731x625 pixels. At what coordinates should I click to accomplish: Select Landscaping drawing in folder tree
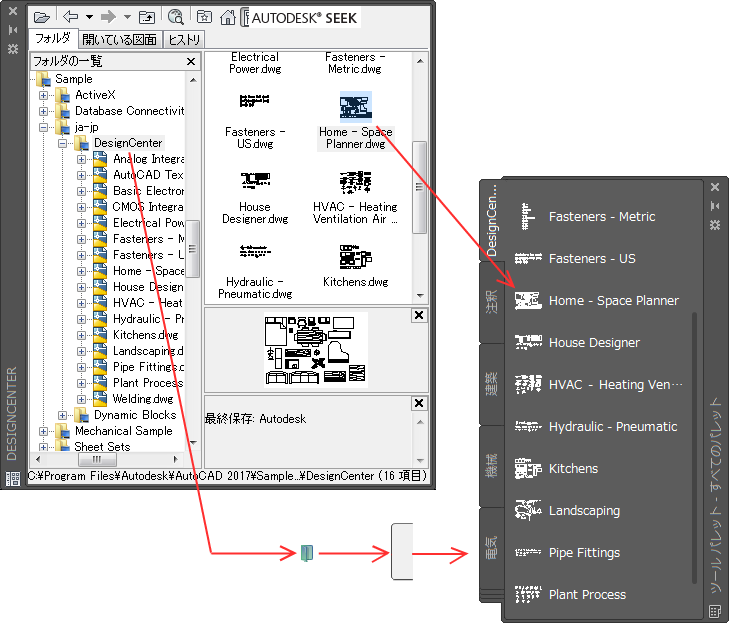[x=148, y=351]
